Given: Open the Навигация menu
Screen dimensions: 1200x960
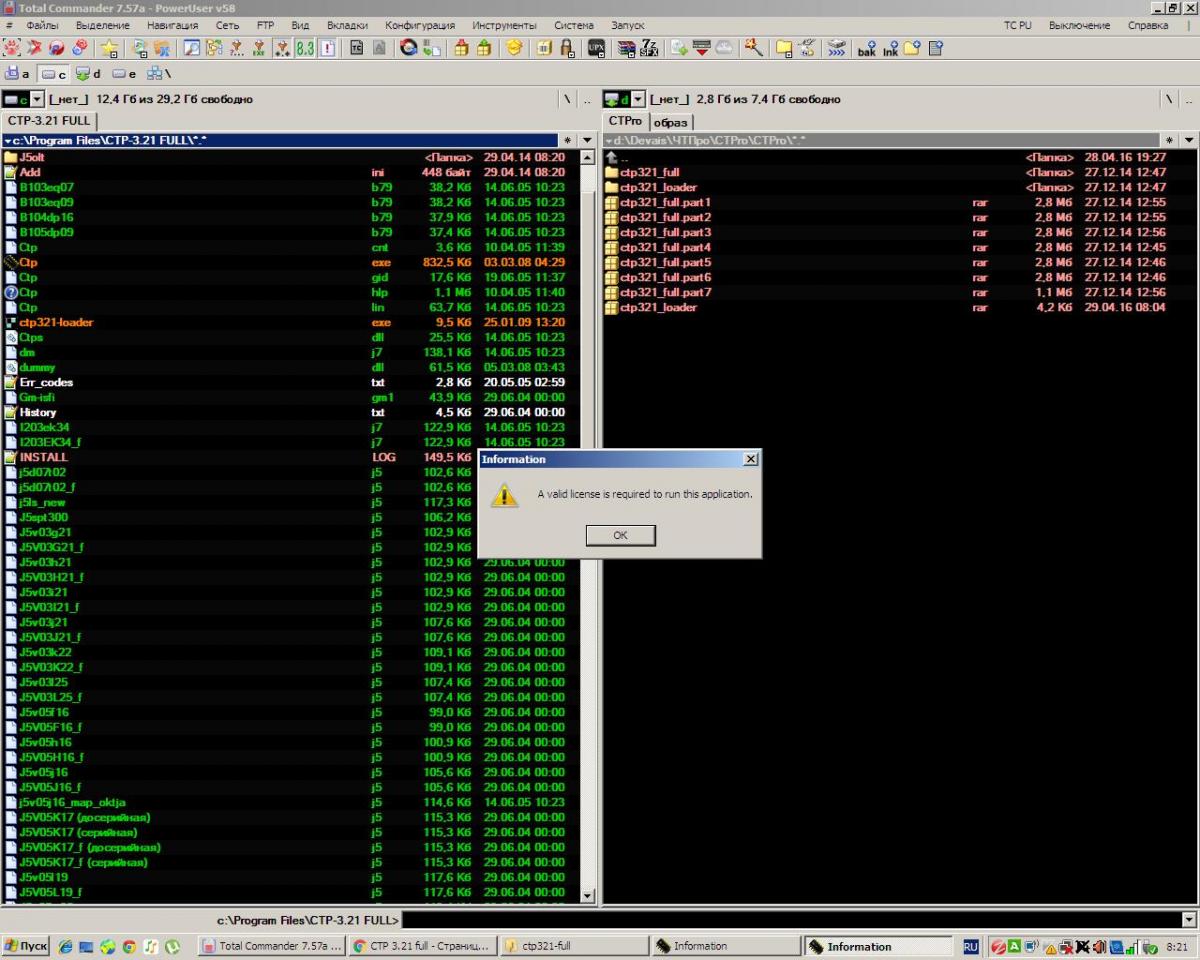Looking at the screenshot, I should coord(172,25).
